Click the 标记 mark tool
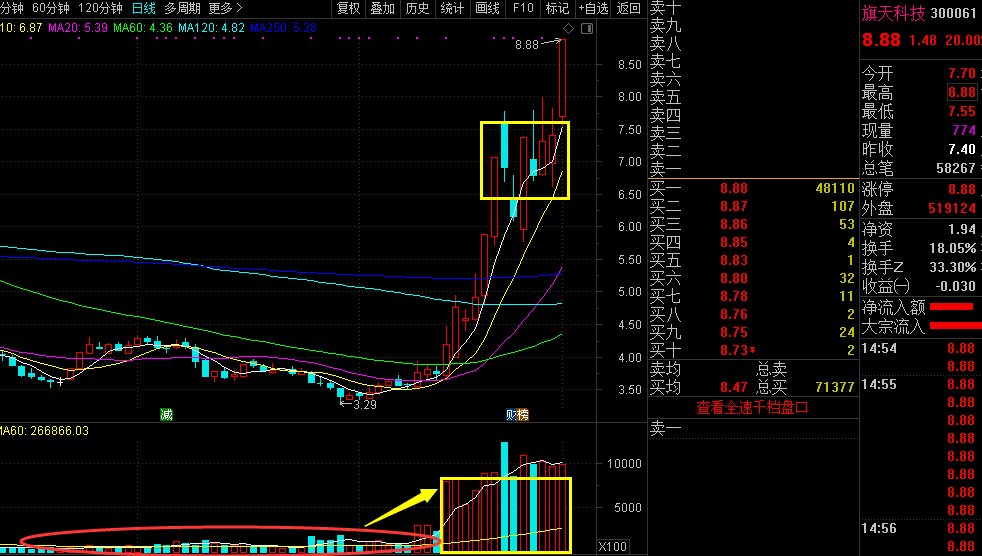The width and height of the screenshot is (982, 556). pos(557,9)
